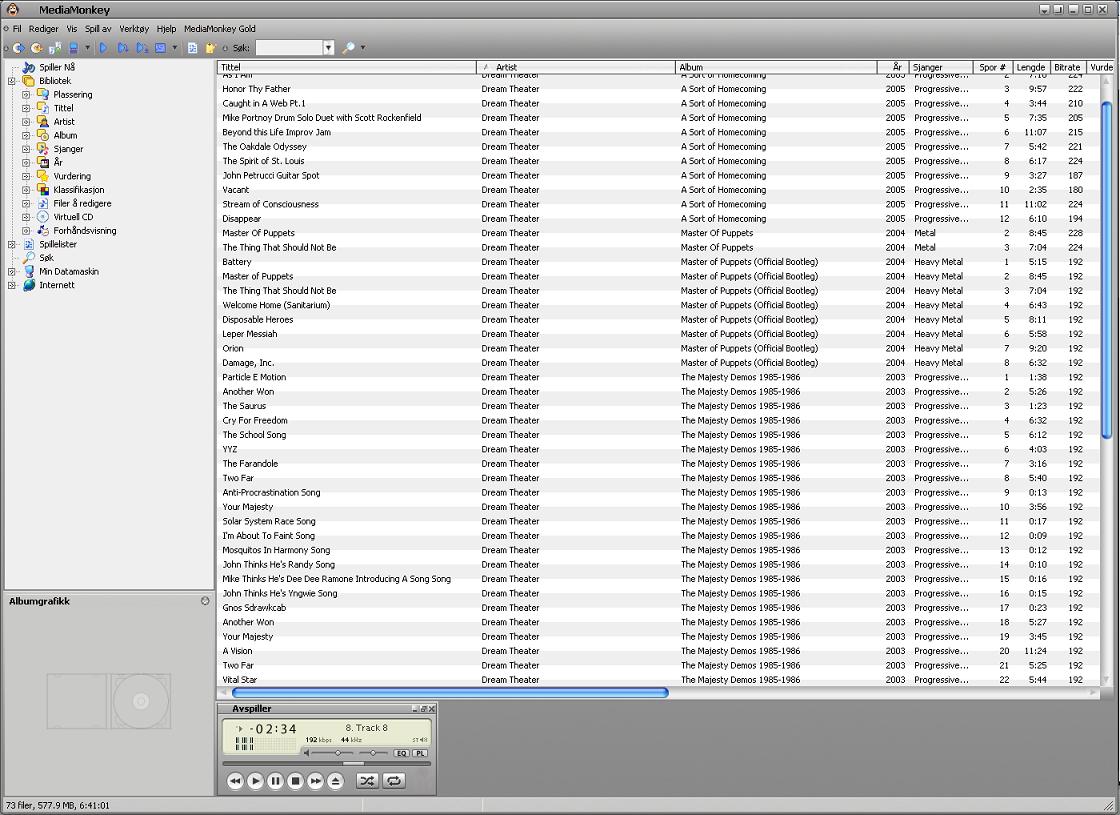This screenshot has height=815, width=1120.
Task: Click the Pause button in the player
Action: pos(275,781)
